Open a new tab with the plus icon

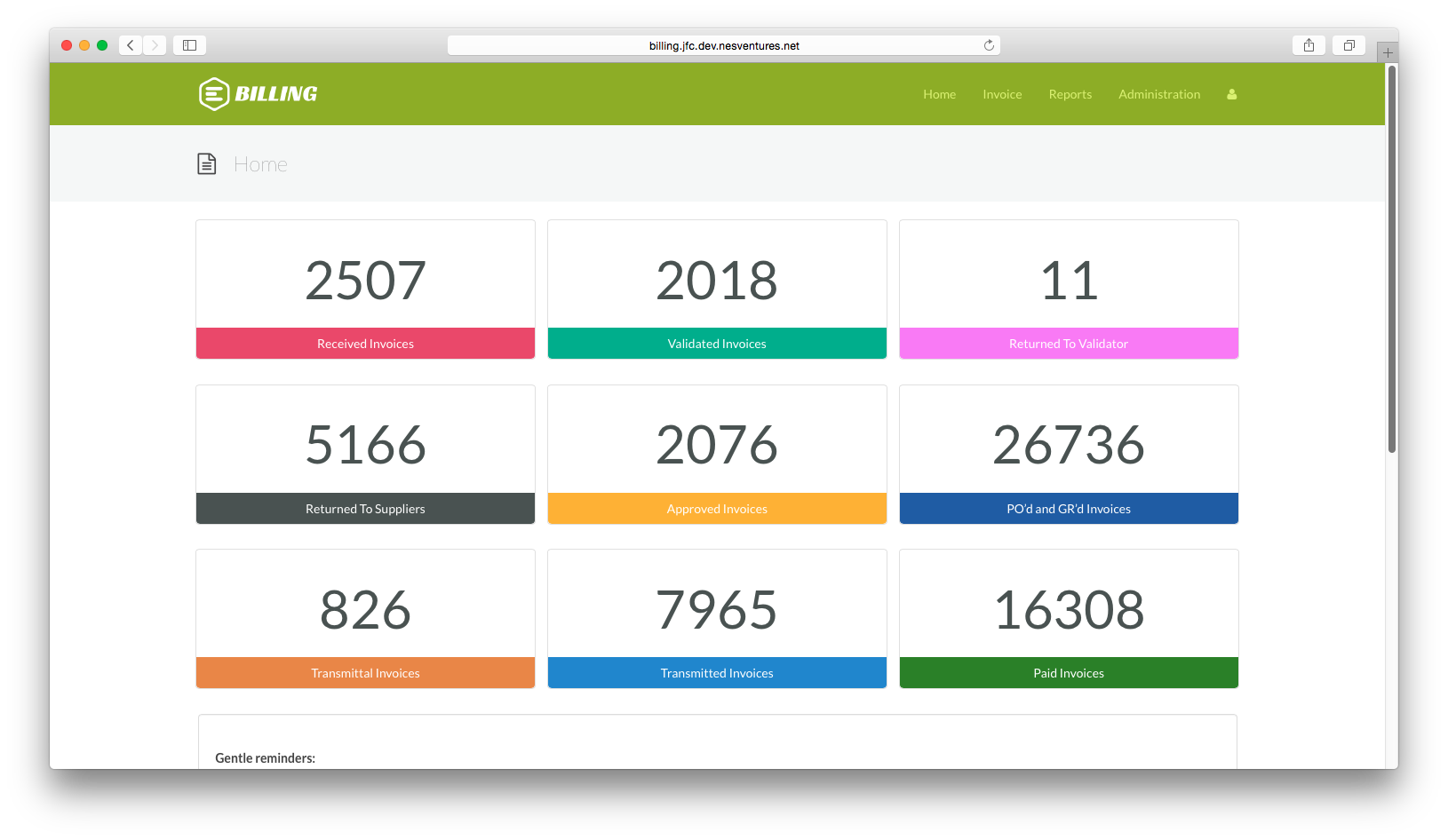tap(1387, 51)
